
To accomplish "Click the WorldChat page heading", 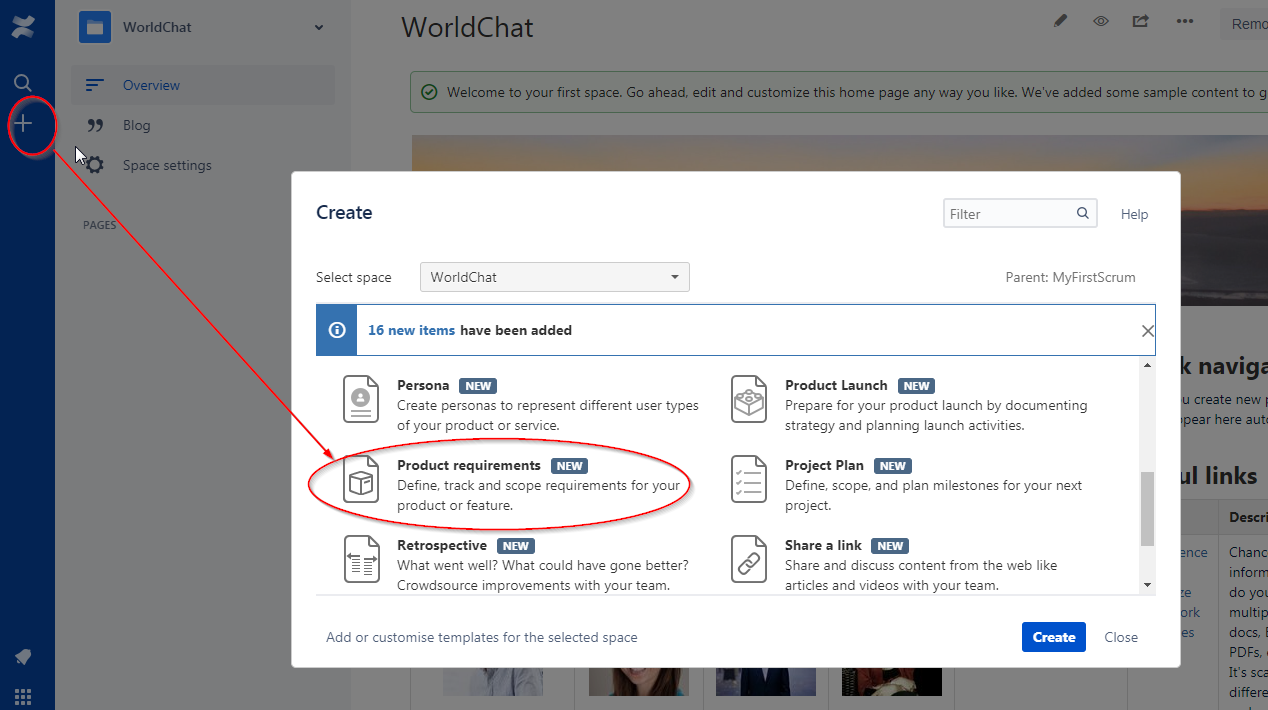I will pos(467,27).
